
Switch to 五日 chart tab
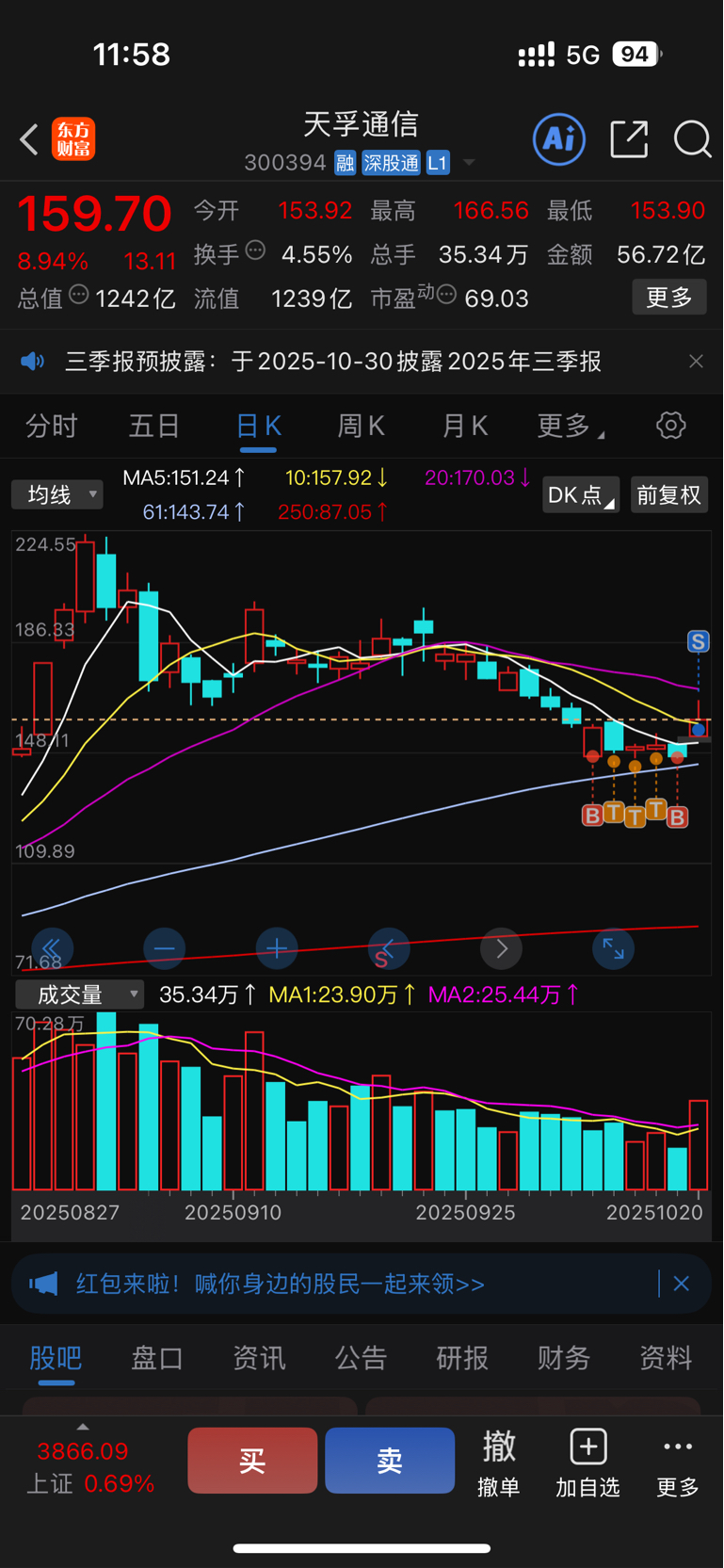click(154, 426)
